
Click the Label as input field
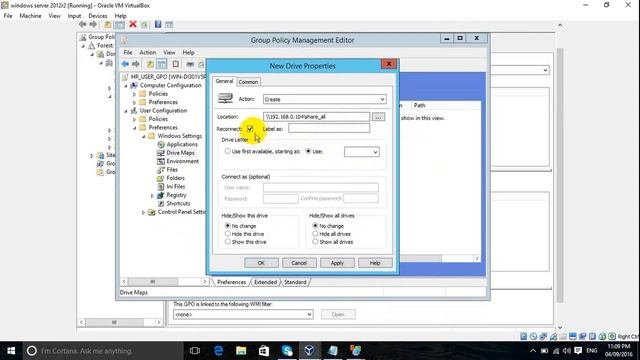tap(329, 129)
